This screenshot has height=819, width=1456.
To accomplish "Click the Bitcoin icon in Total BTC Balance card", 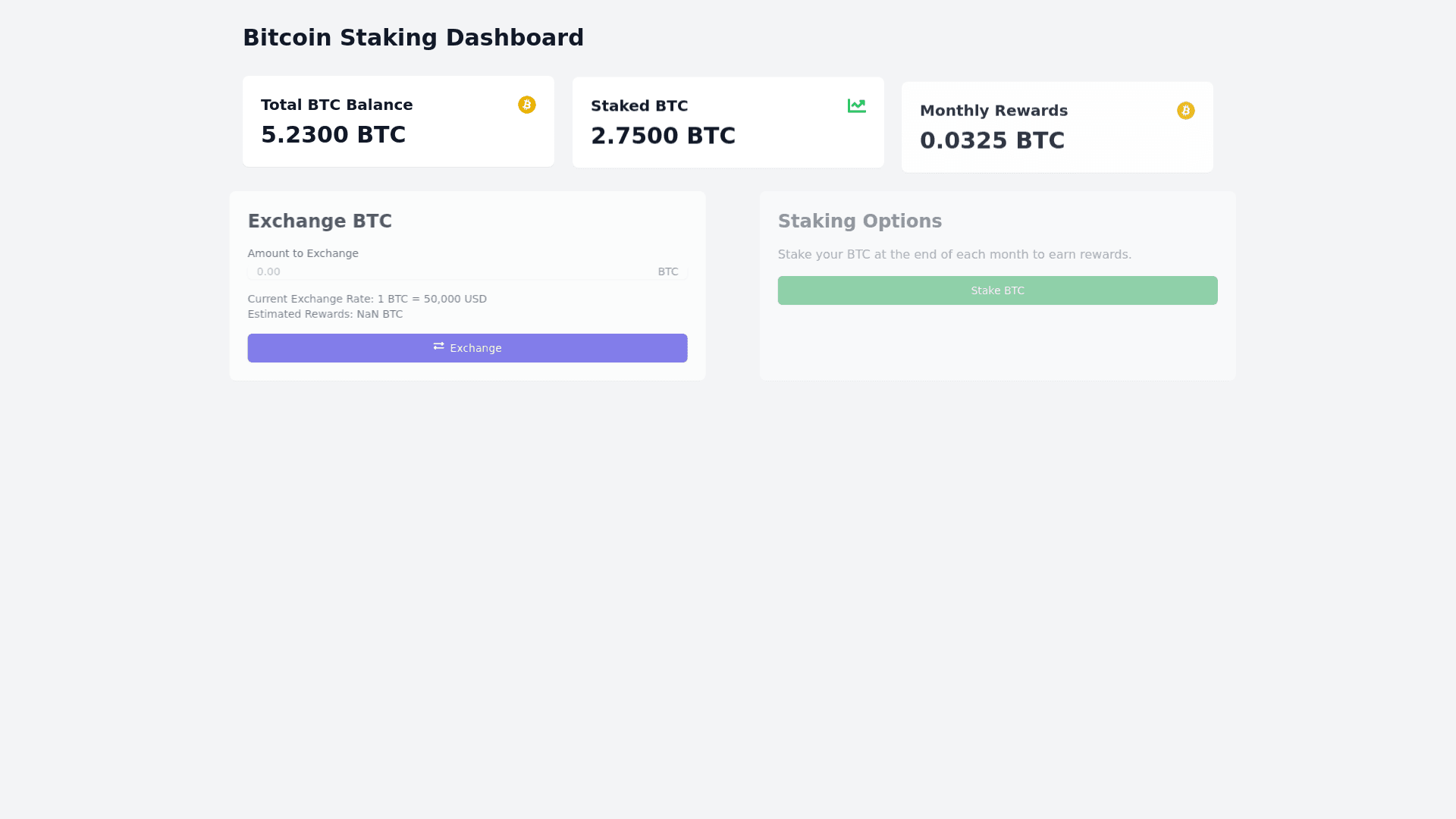I will [526, 105].
